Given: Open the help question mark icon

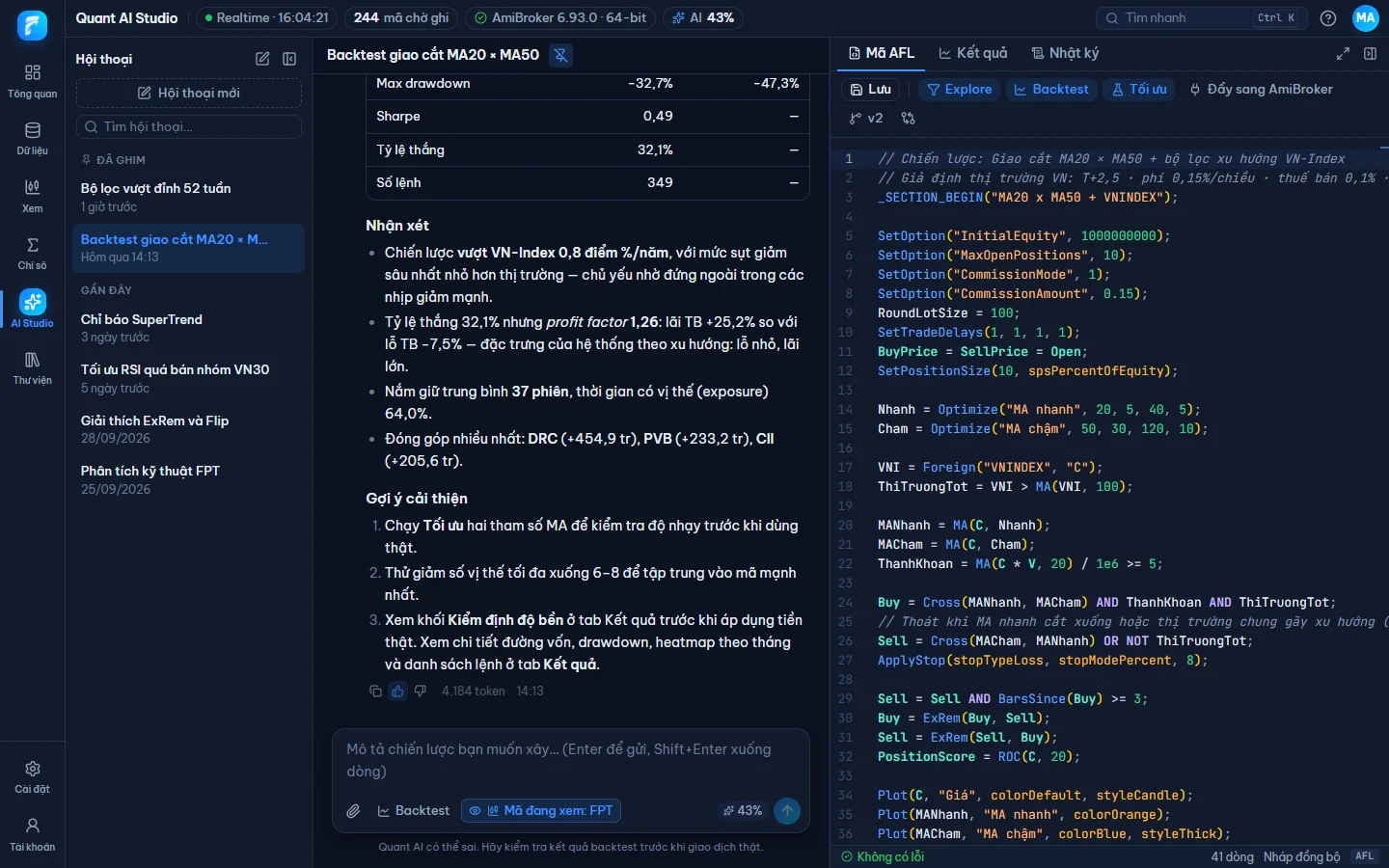Looking at the screenshot, I should click(x=1328, y=18).
